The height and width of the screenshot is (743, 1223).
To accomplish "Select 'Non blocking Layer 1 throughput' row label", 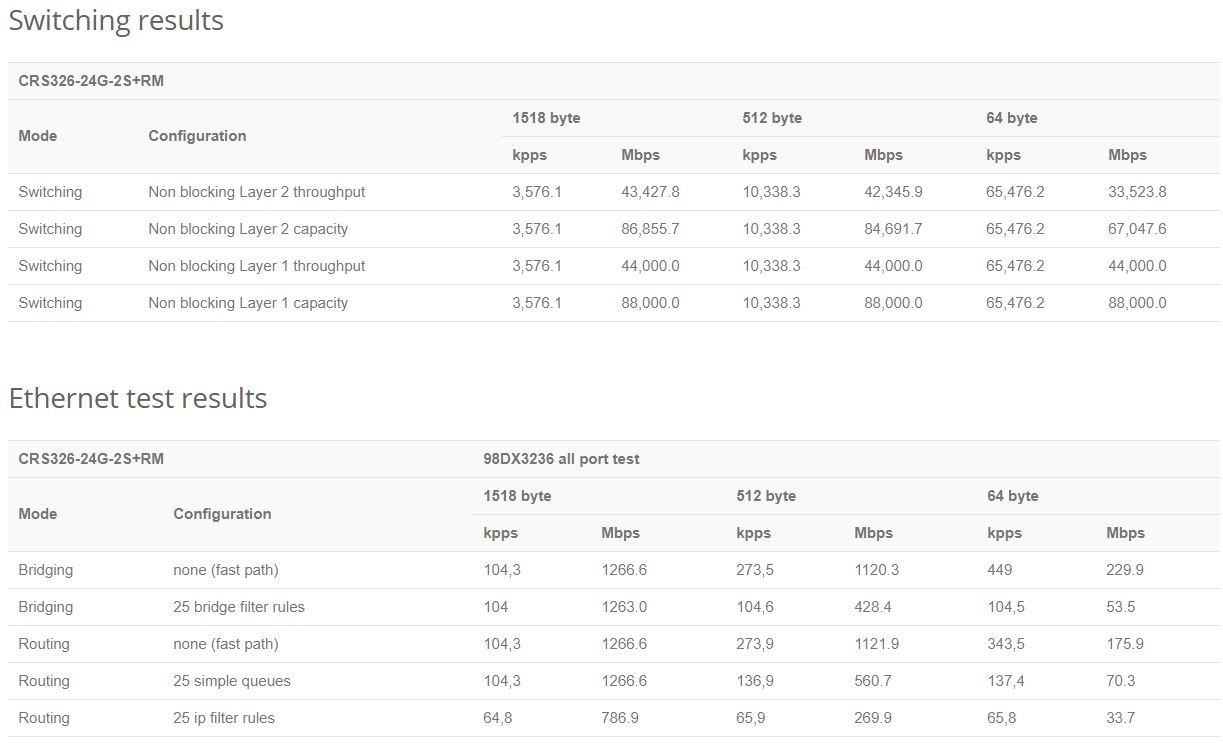I will click(x=257, y=266).
